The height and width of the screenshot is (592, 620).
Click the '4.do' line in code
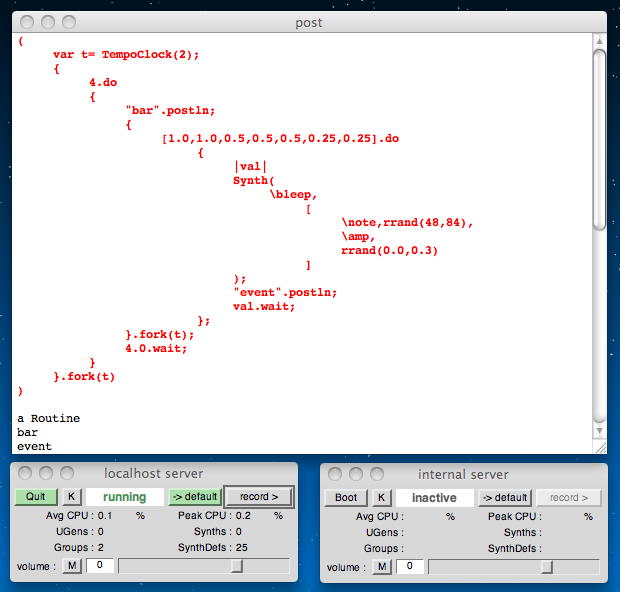click(103, 82)
